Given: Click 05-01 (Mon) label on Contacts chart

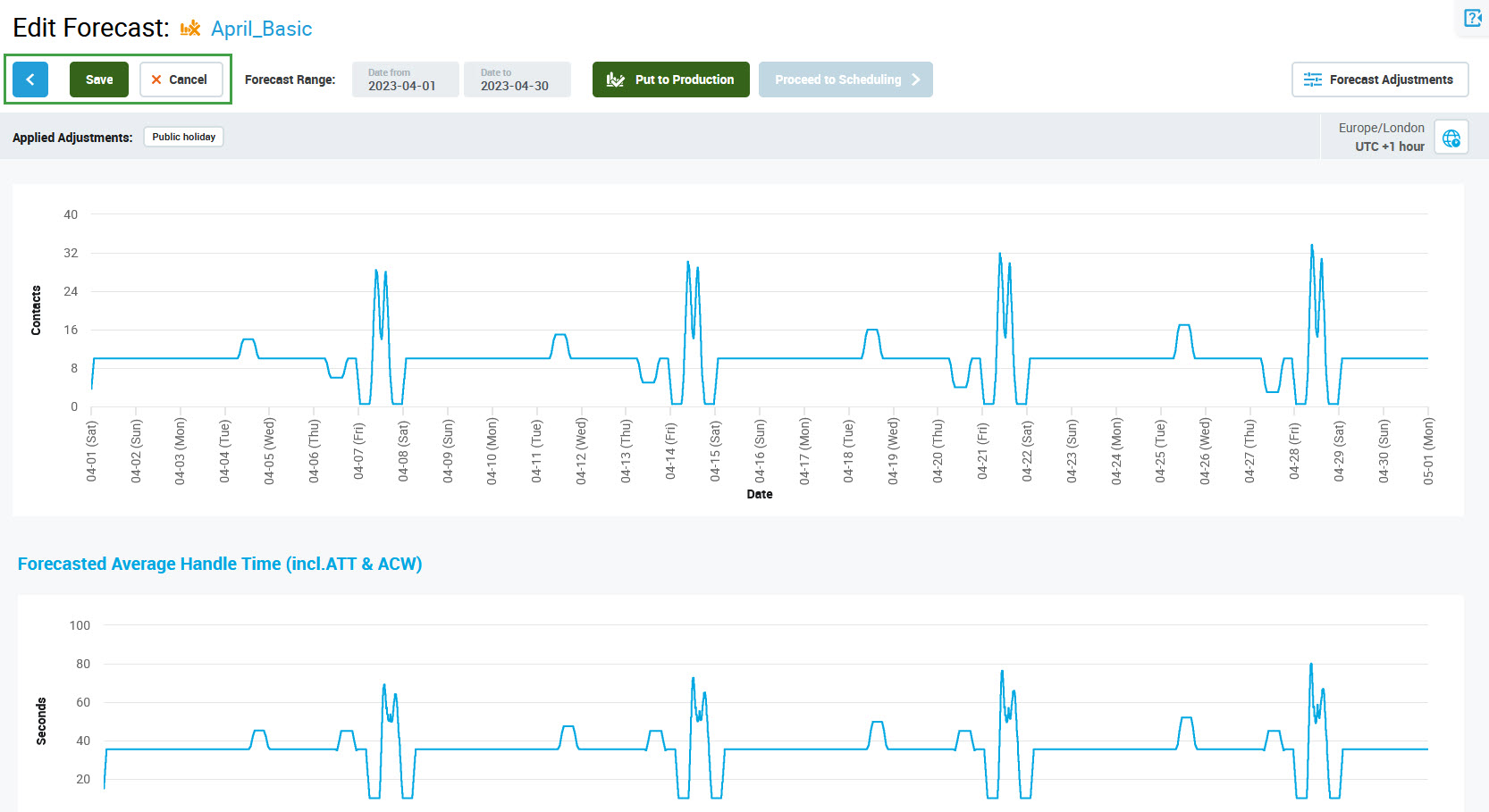Looking at the screenshot, I should coord(1427,451).
